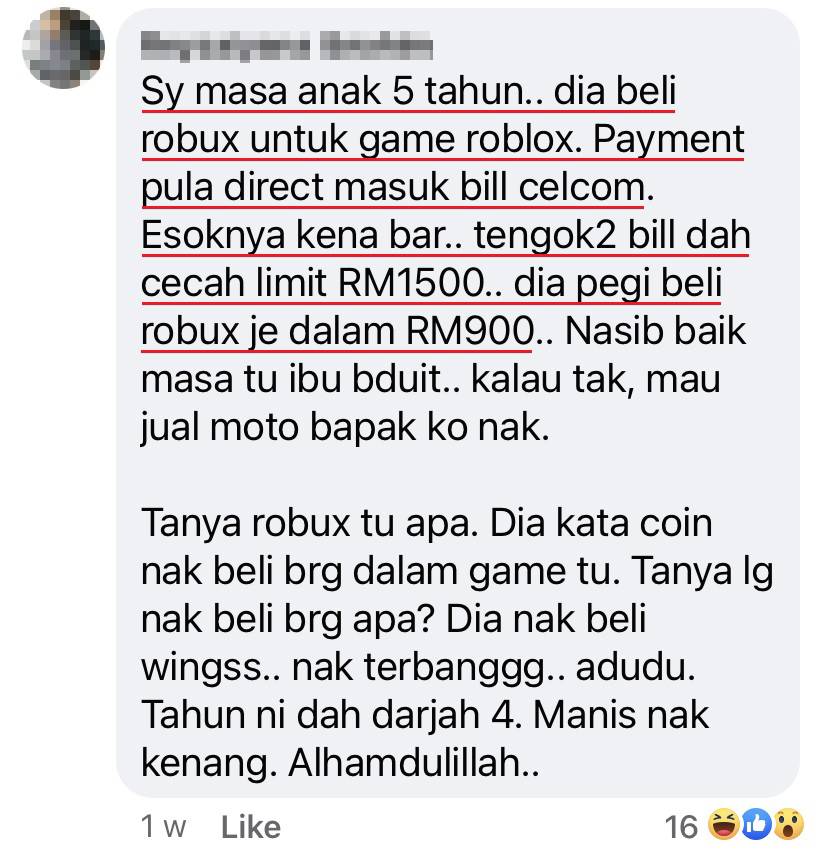Click the surprised Wow reaction emoji
Screen dimensions: 828x850
[788, 824]
